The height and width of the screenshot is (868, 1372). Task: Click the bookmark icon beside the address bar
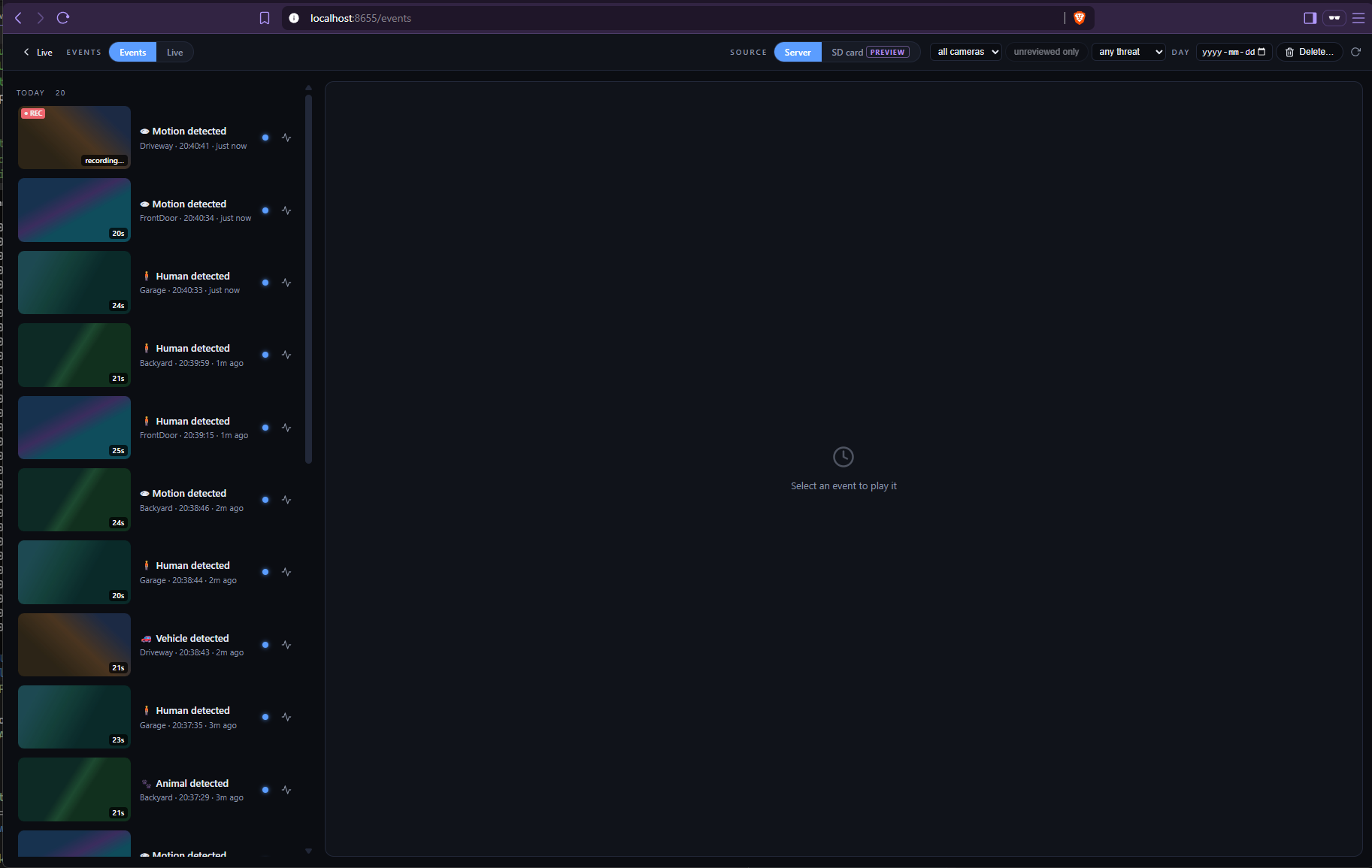[265, 18]
